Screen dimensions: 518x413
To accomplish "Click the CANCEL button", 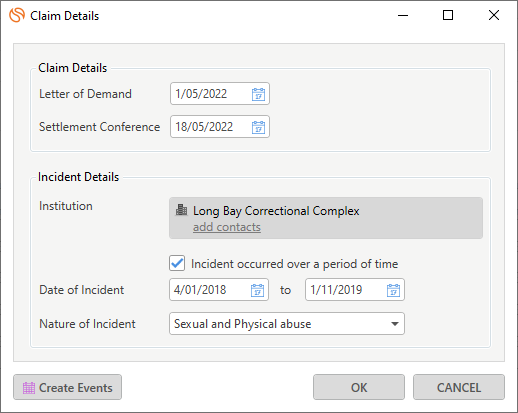I will 459,387.
